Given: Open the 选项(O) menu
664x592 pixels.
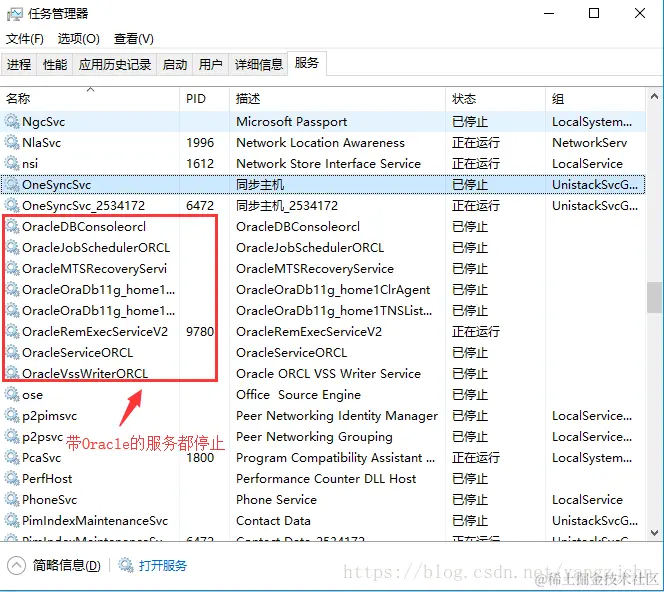Looking at the screenshot, I should [78, 39].
